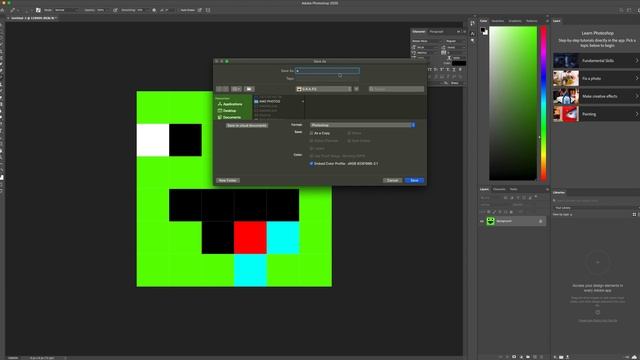This screenshot has height=360, width=640.
Task: Click the Save As group-by icon
Action: click(x=249, y=89)
